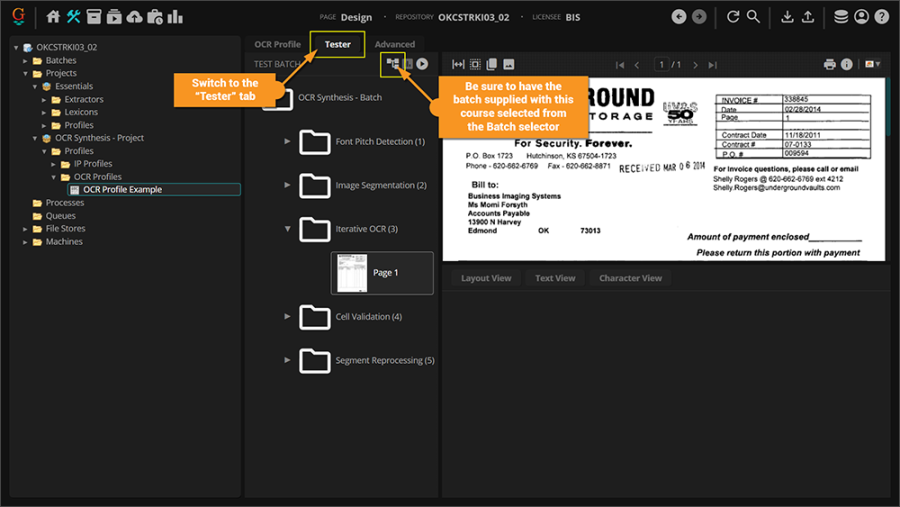
Task: Expand the IP Profiles folder
Action: coord(53,164)
